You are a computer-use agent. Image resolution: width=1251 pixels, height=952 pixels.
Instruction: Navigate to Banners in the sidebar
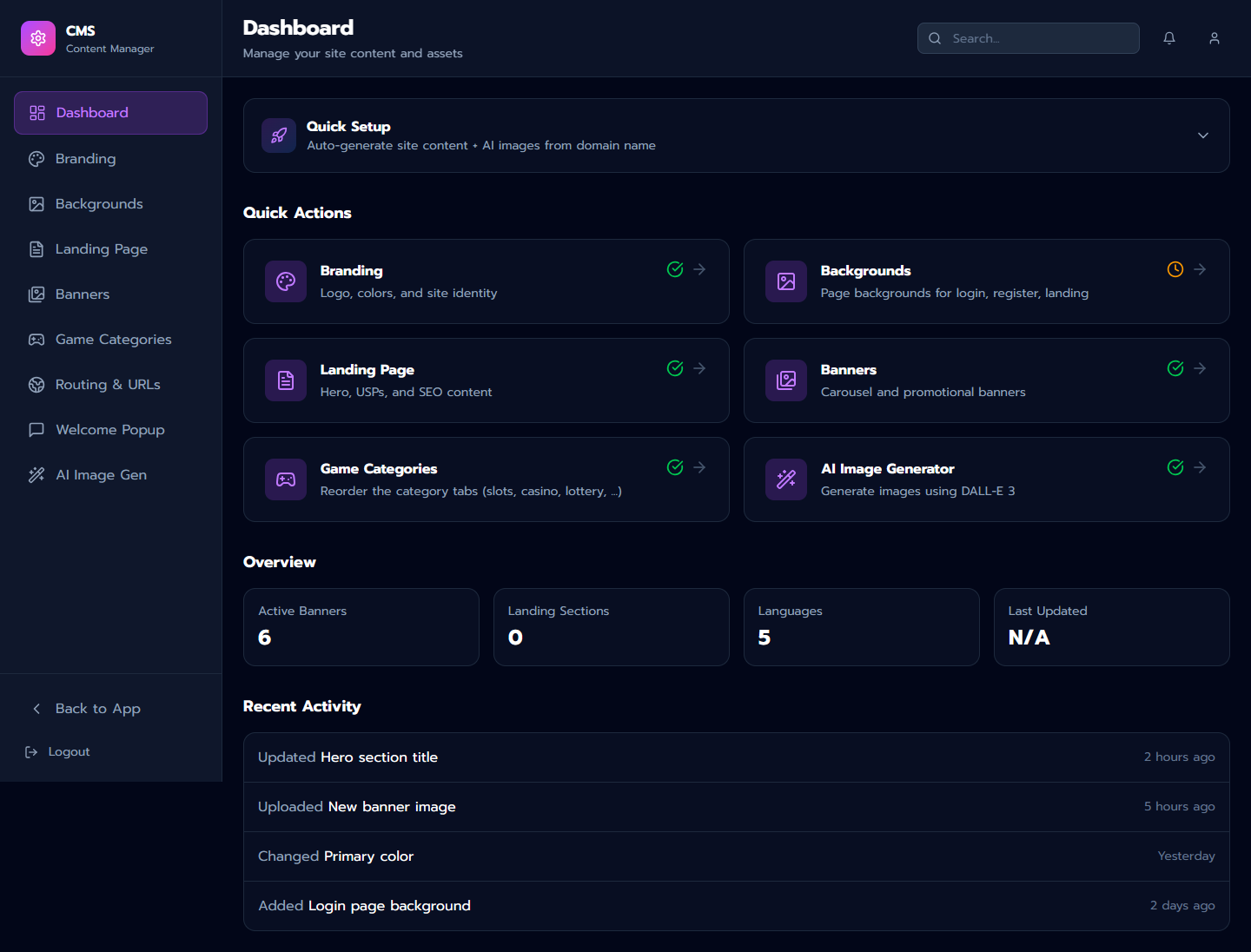(x=110, y=294)
